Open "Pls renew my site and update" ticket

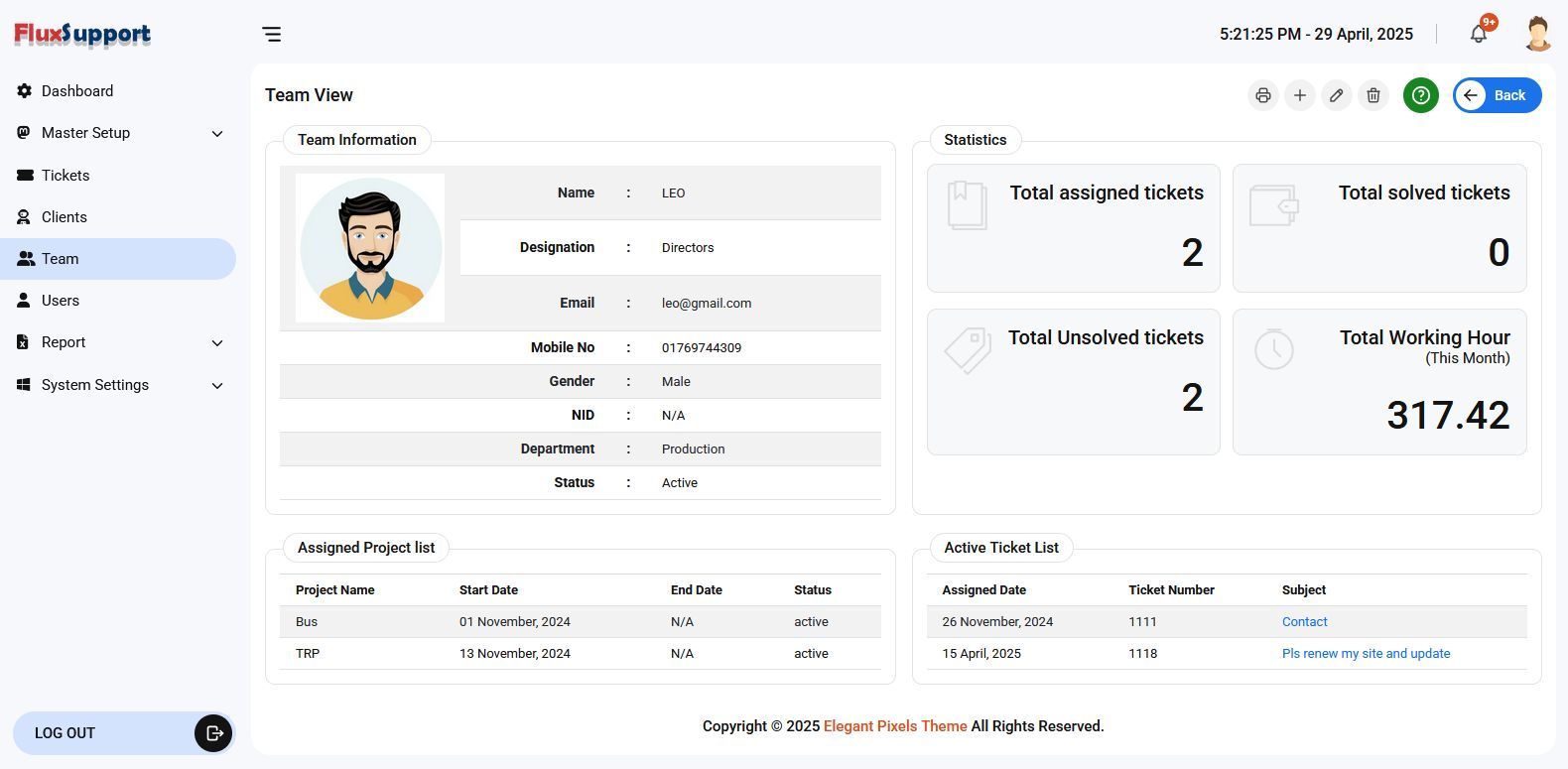point(1366,654)
